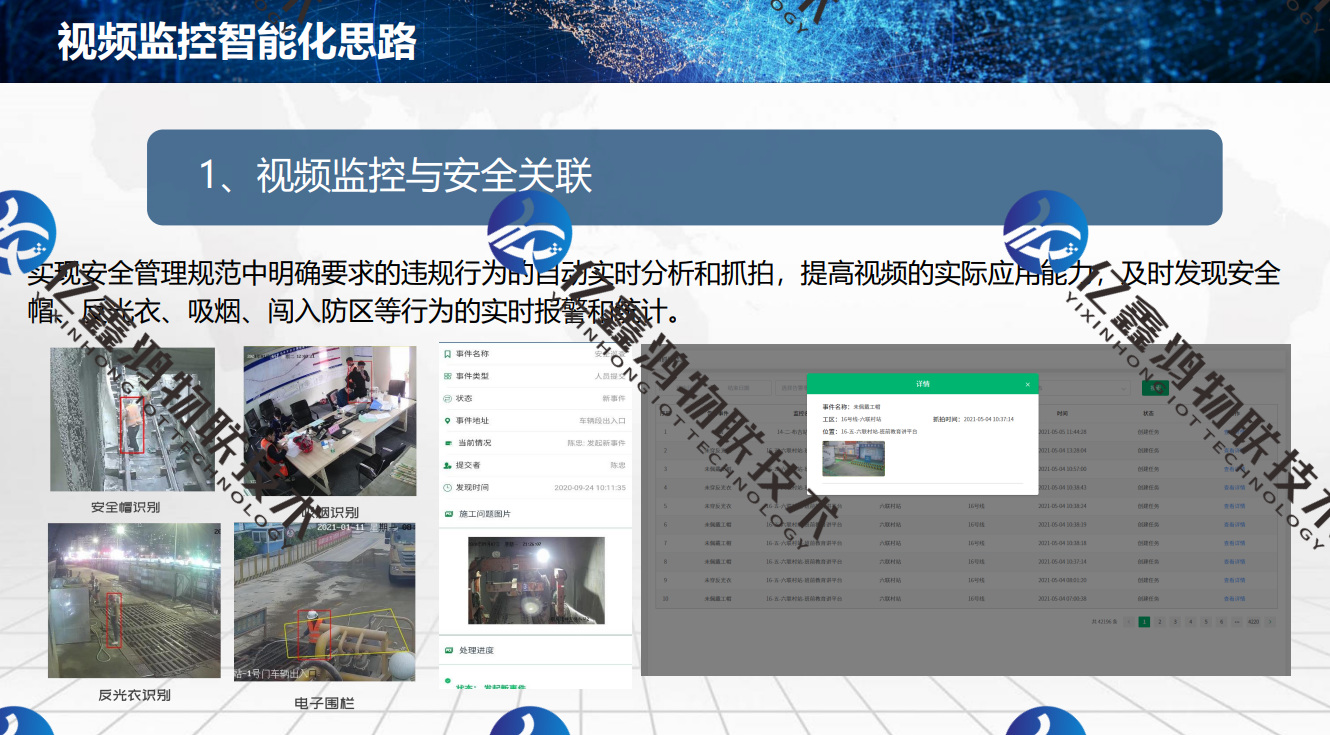Click the 事件类型 row in event panel
This screenshot has width=1330, height=735.
tap(535, 376)
